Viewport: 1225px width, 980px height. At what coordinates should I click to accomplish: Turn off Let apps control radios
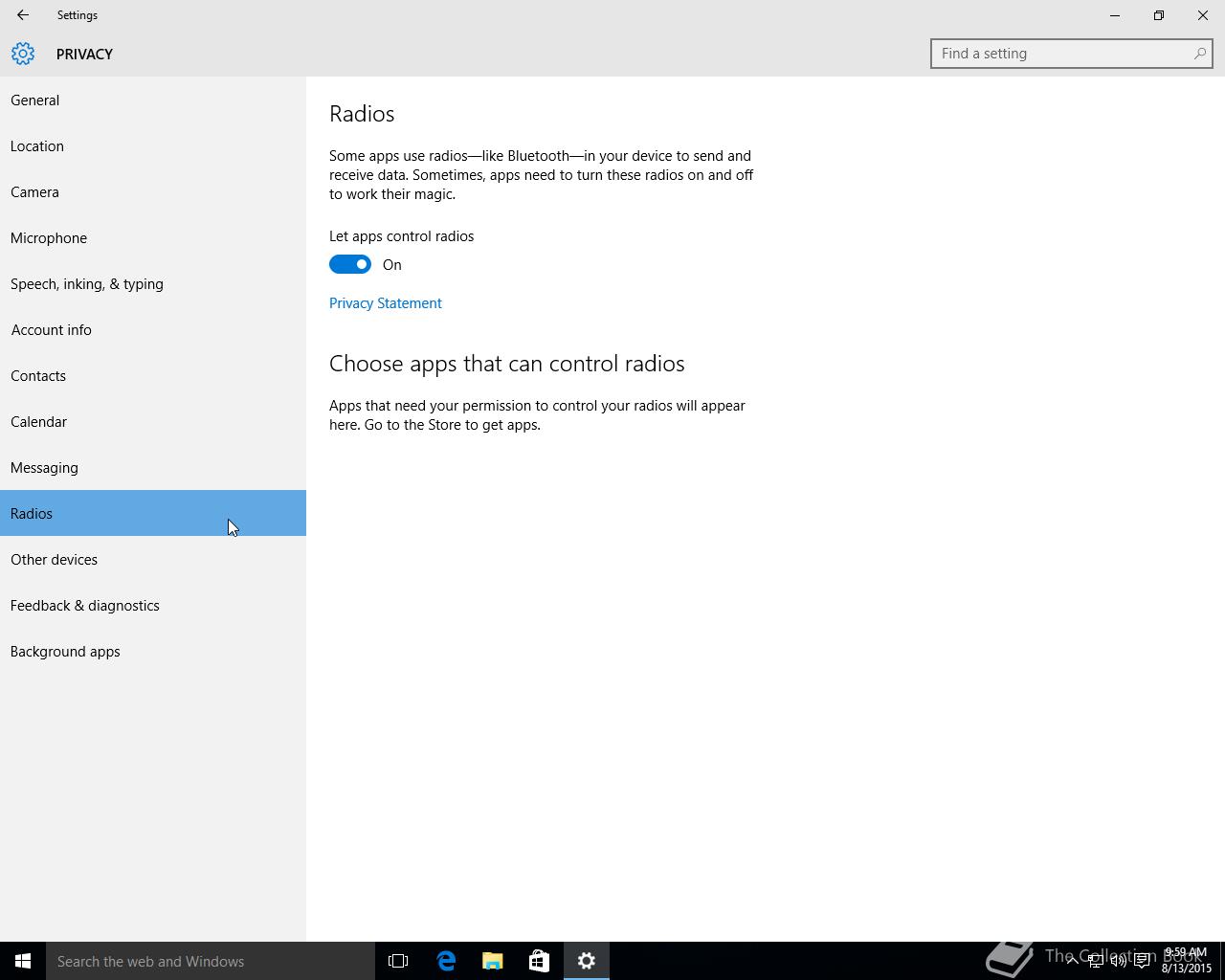pyautogui.click(x=350, y=264)
